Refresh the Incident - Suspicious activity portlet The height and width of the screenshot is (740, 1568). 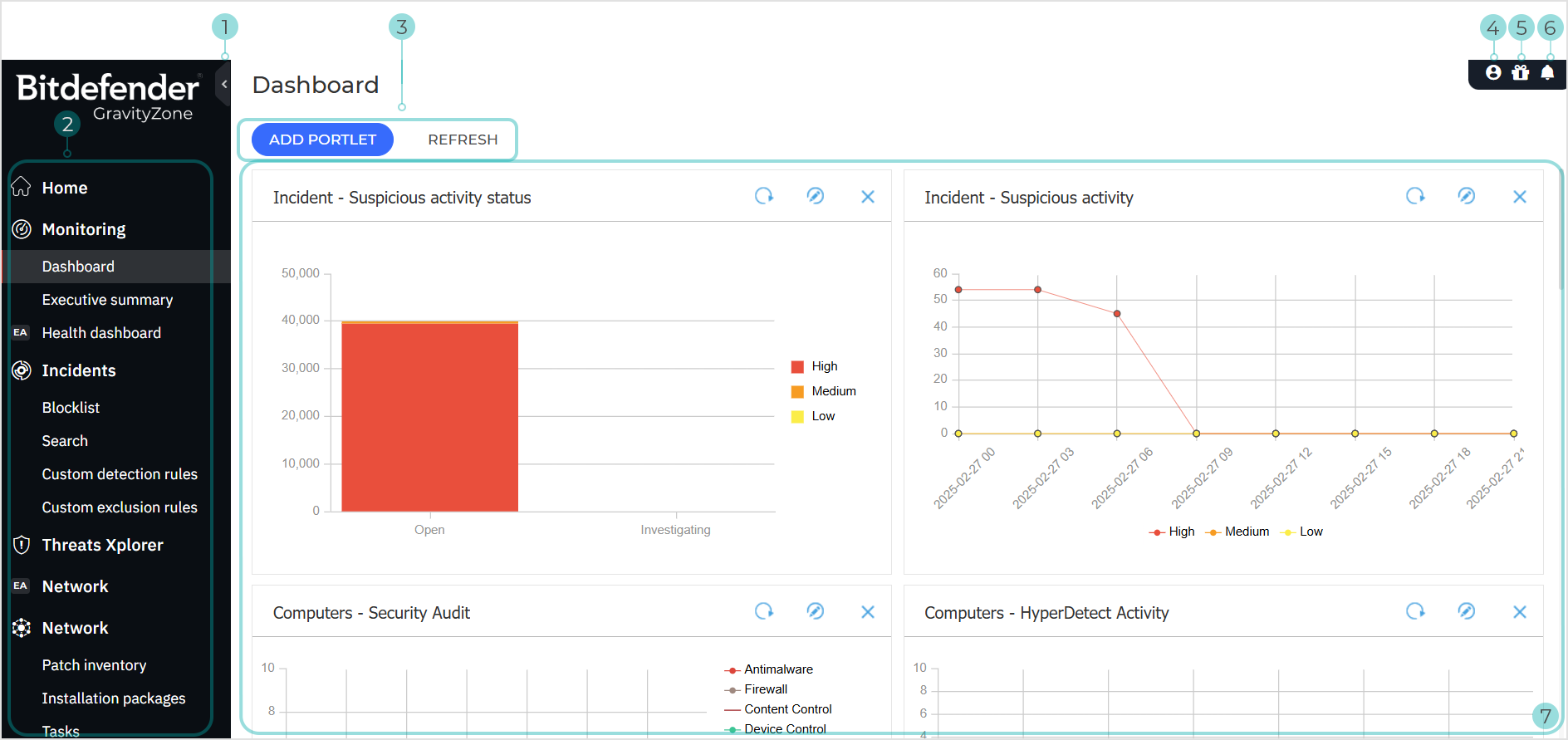[1415, 196]
